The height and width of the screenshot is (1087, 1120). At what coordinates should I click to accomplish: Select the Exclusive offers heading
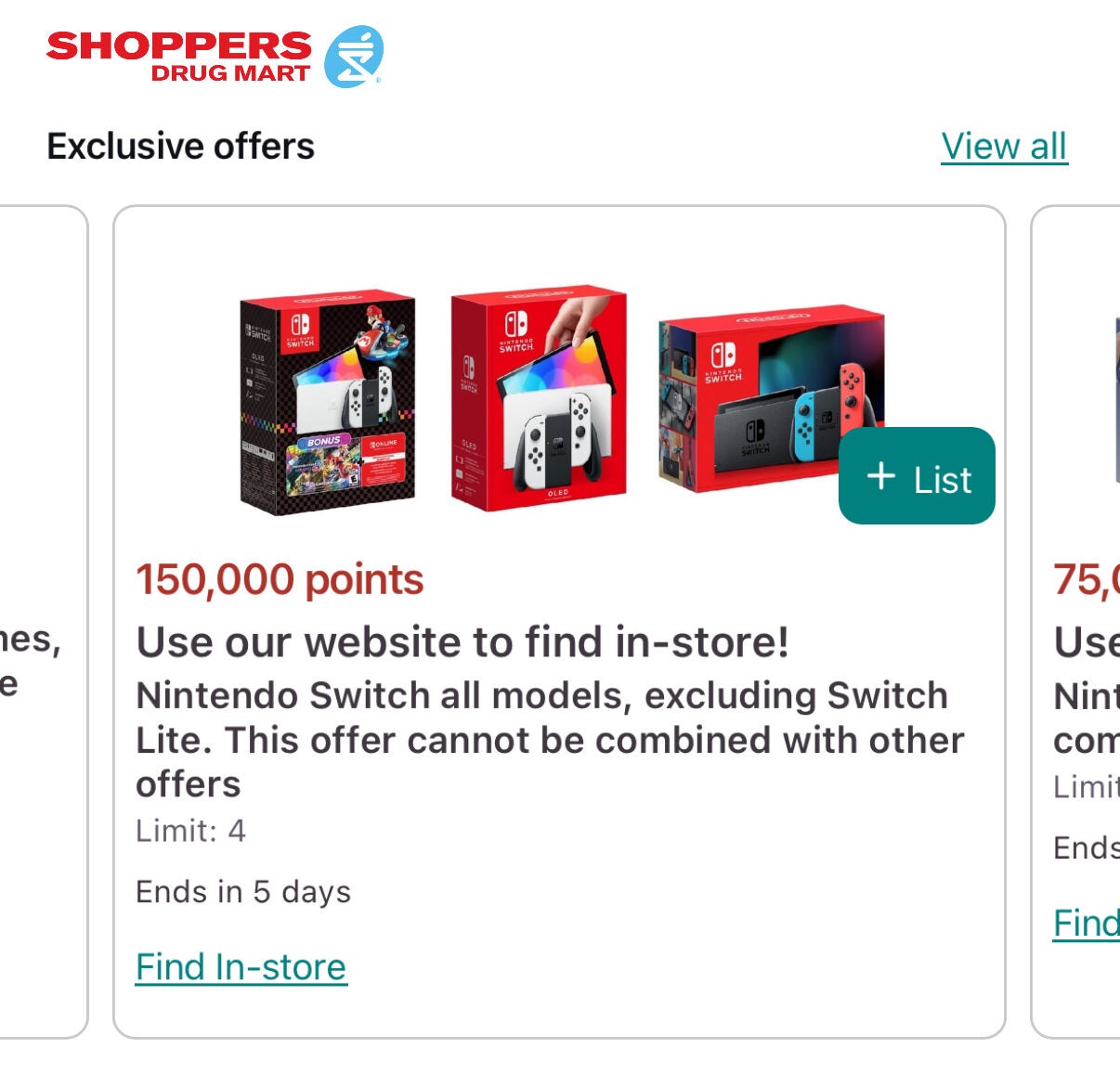182,146
